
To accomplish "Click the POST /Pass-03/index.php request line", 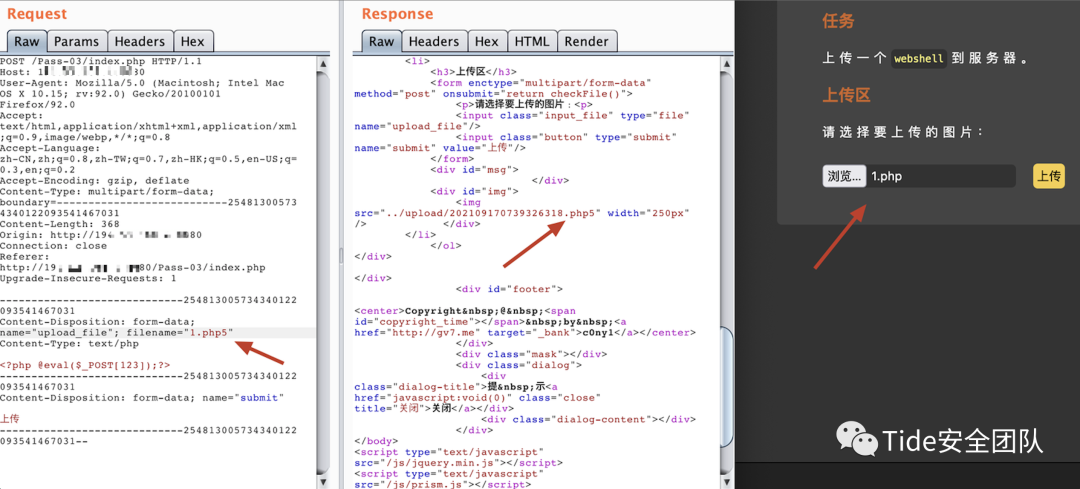I will click(x=101, y=61).
